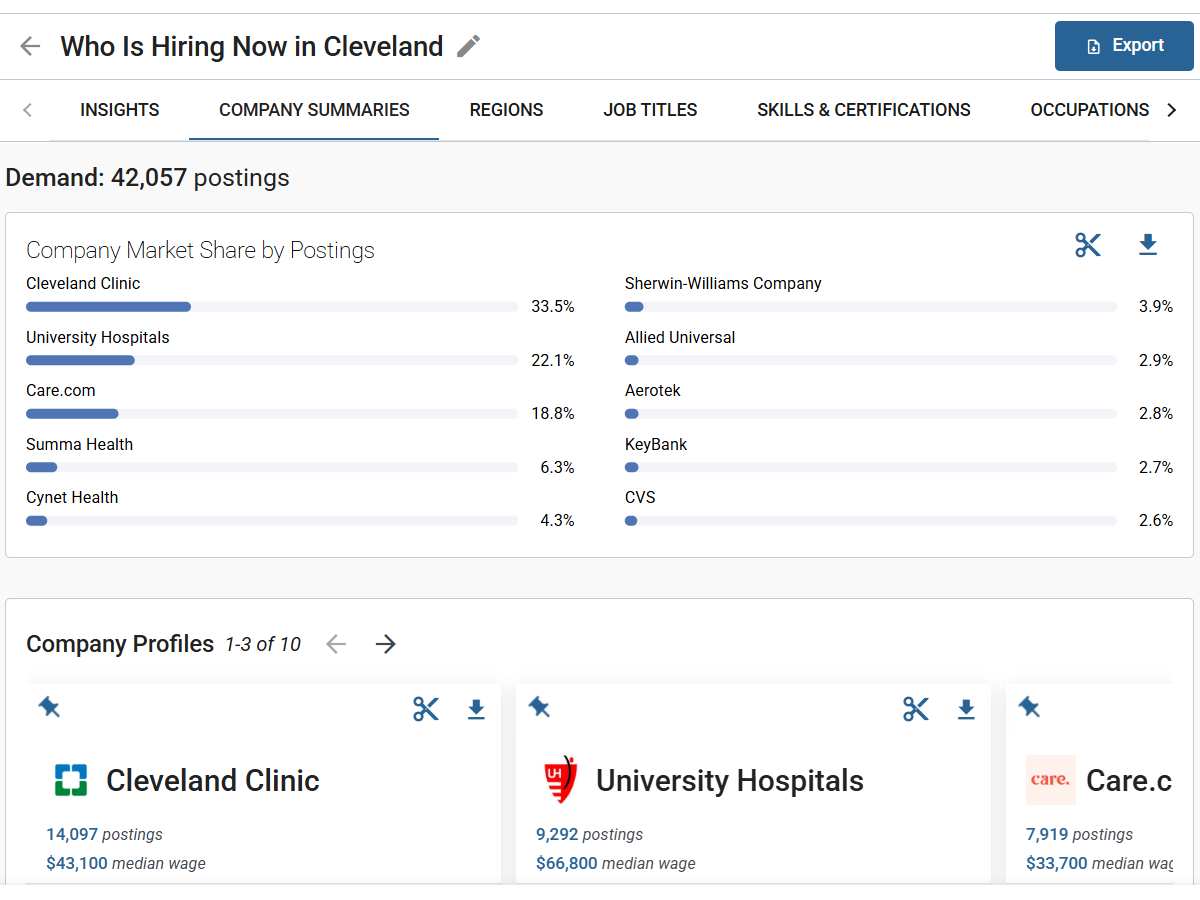Click the University Hospitals chart label

point(98,338)
